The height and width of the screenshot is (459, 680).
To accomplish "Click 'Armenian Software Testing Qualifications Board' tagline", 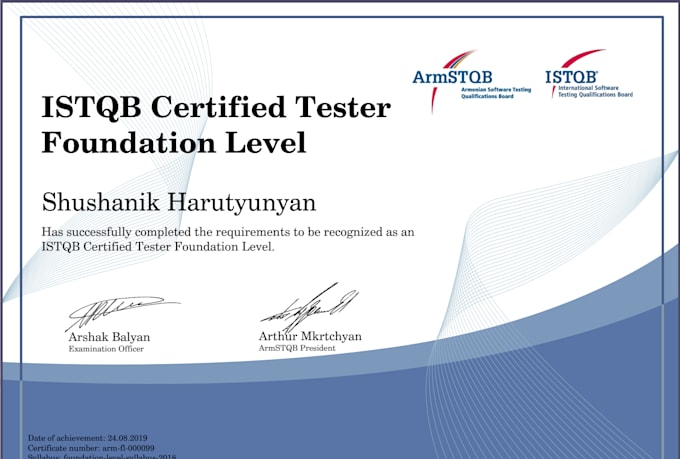I will coord(496,93).
